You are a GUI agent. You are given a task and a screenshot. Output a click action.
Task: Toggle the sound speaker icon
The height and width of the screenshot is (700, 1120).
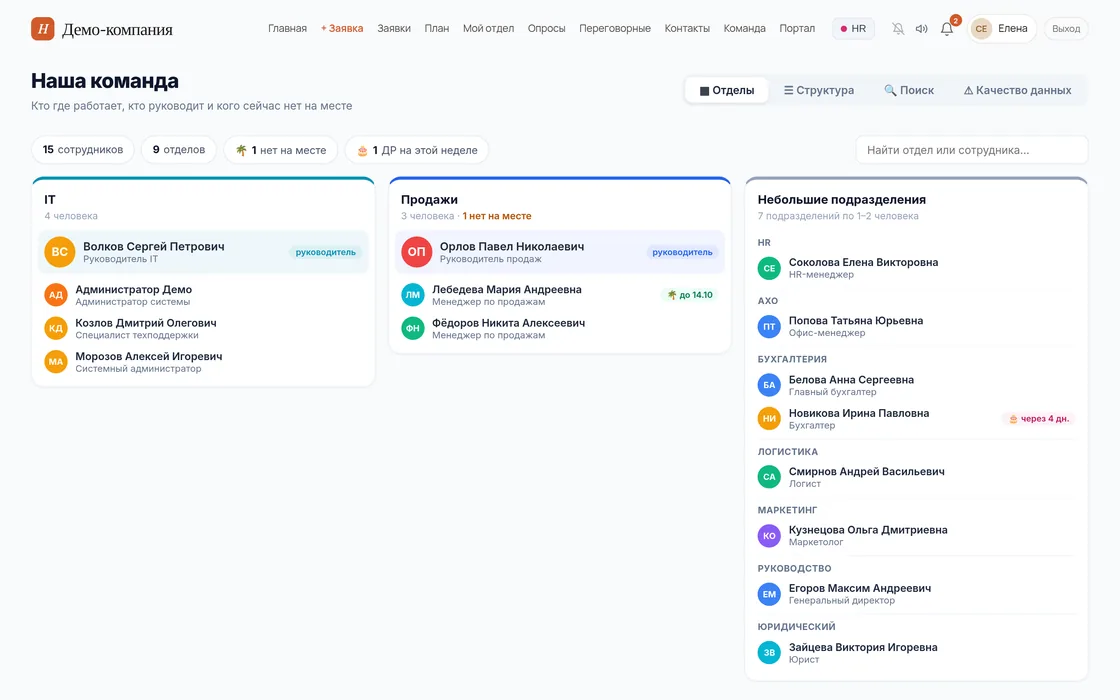coord(921,29)
